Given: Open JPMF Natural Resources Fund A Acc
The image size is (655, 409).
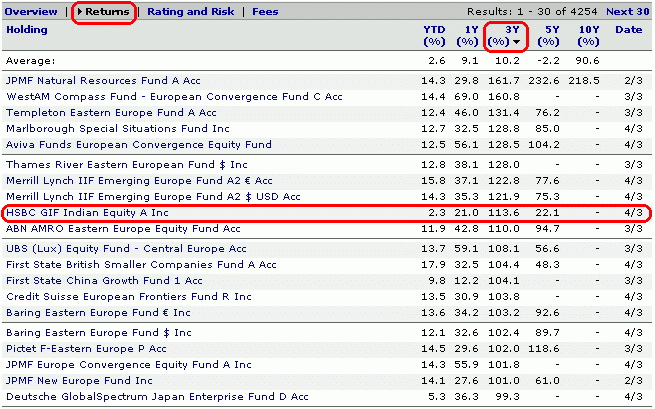Looking at the screenshot, I should (103, 81).
